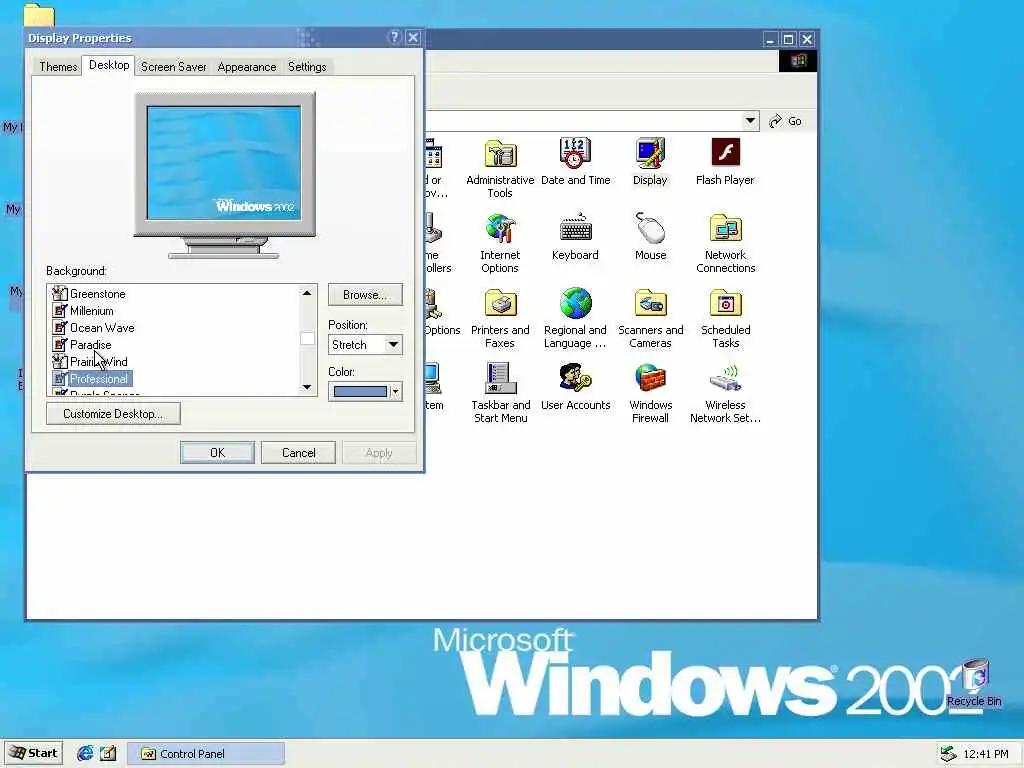This screenshot has height=768, width=1024.
Task: Click the Display Properties help question mark
Action: coord(394,37)
